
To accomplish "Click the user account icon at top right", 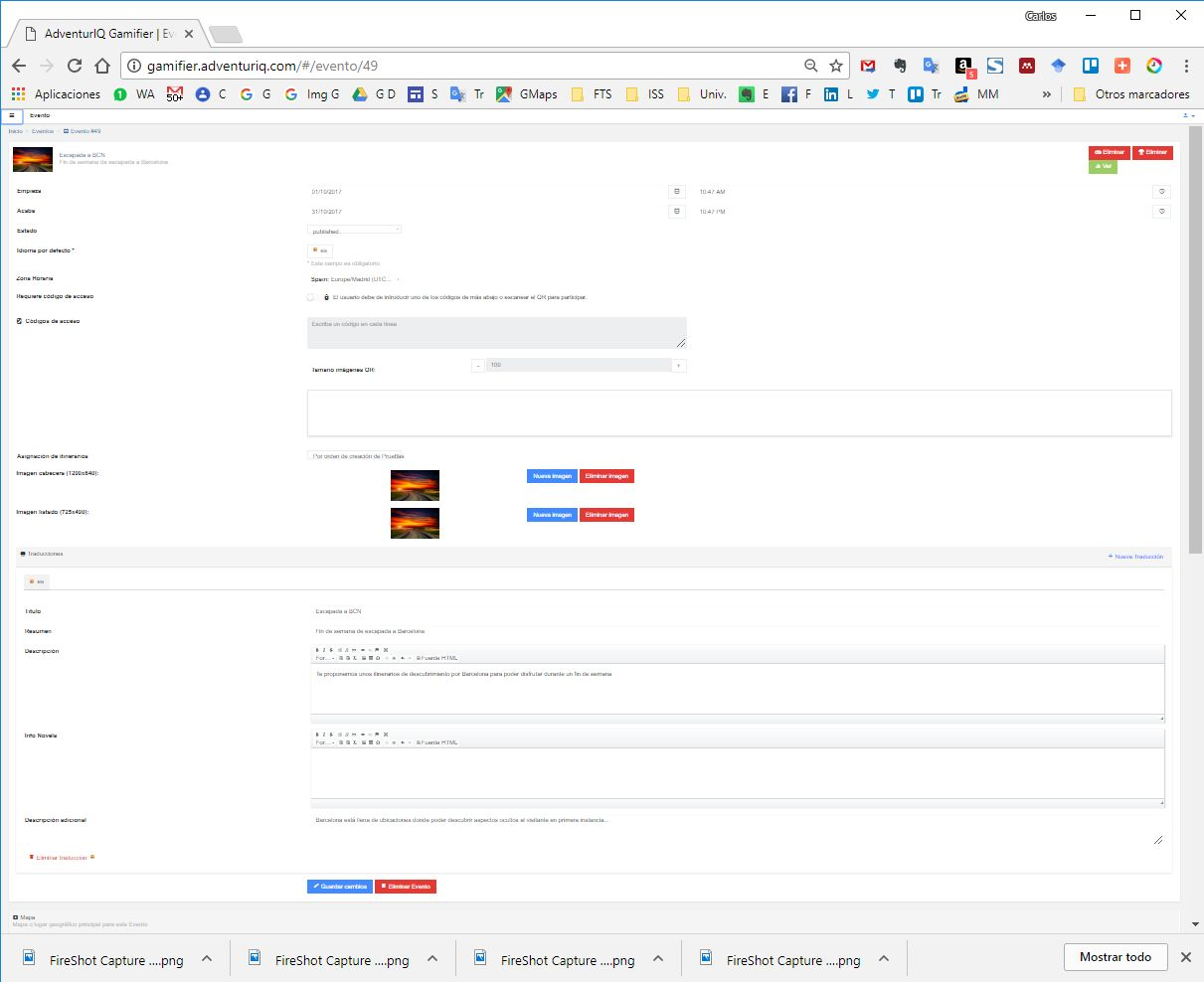I will [1185, 115].
